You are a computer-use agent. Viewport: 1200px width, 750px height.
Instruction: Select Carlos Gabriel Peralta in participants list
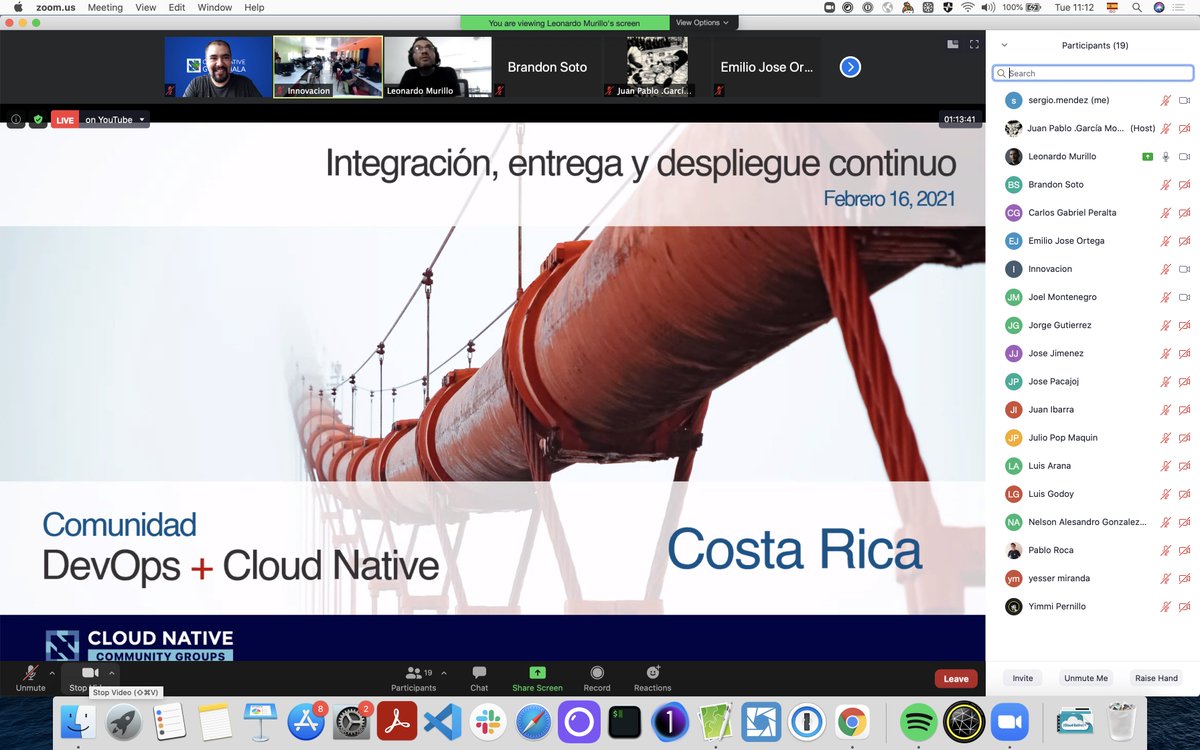1093,213
